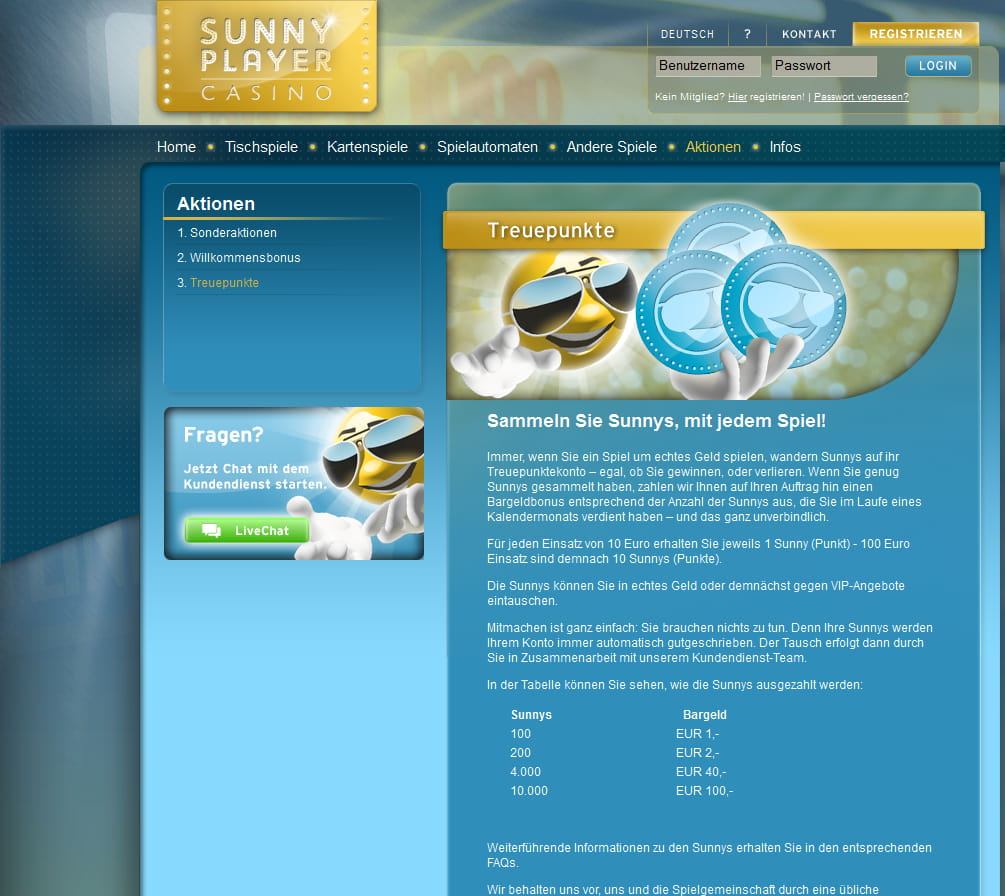This screenshot has width=1005, height=896.
Task: Click the 'Aktionen' sidebar heading
Action: pos(216,204)
